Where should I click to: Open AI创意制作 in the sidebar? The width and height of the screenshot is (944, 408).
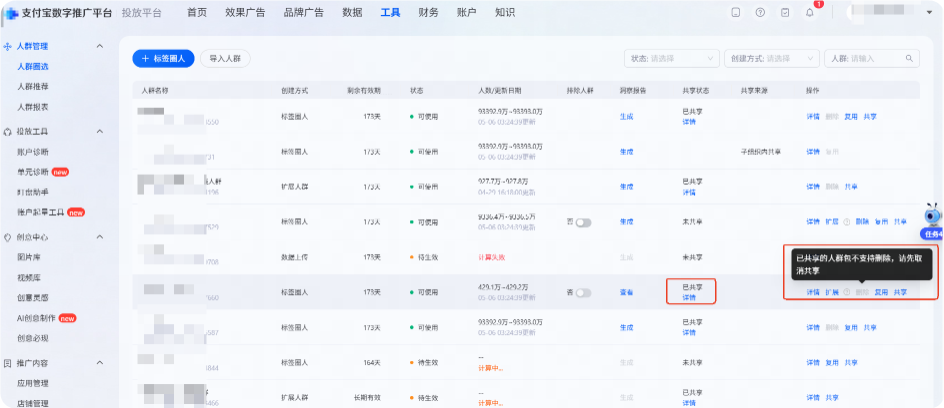click(36, 318)
